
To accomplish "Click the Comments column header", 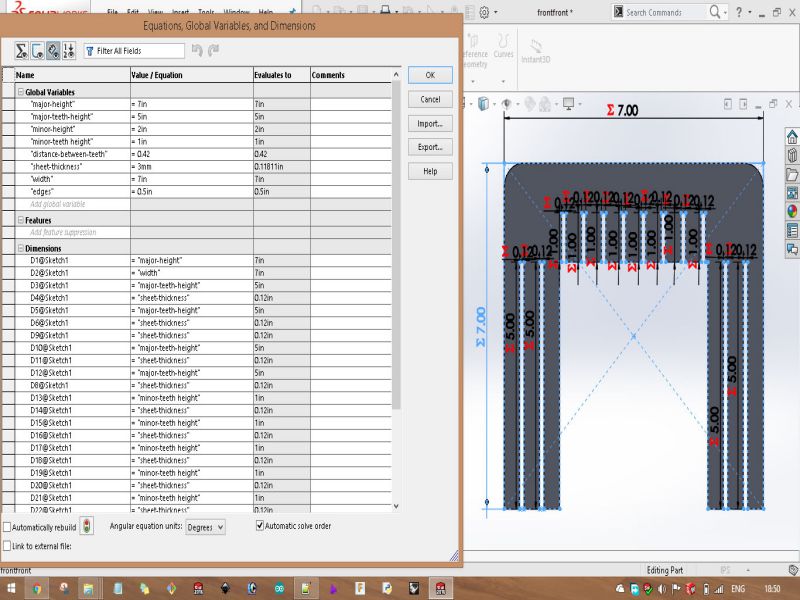I will click(x=351, y=75).
